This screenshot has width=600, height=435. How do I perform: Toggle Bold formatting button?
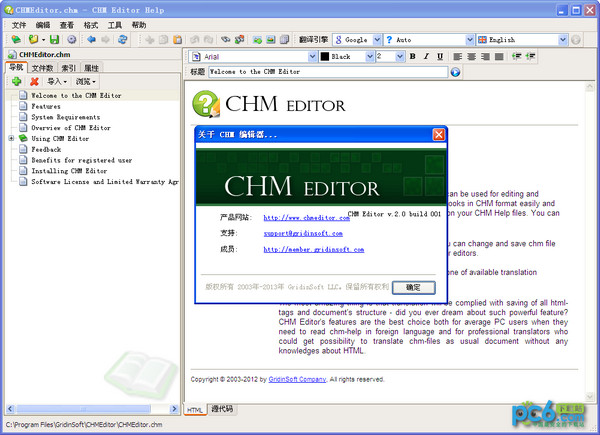[x=413, y=57]
